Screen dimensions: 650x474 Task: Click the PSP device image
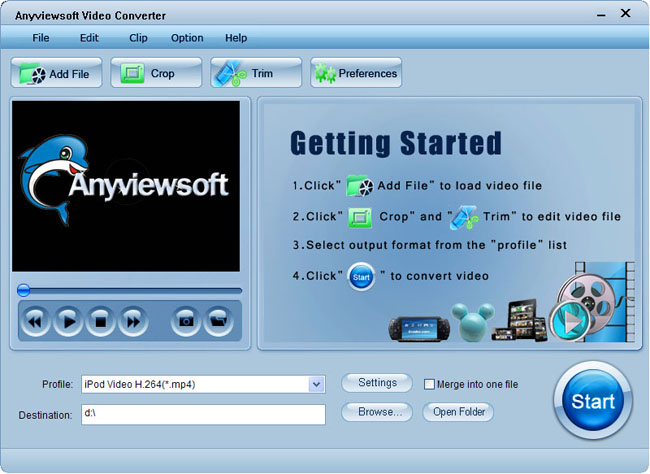pyautogui.click(x=419, y=329)
